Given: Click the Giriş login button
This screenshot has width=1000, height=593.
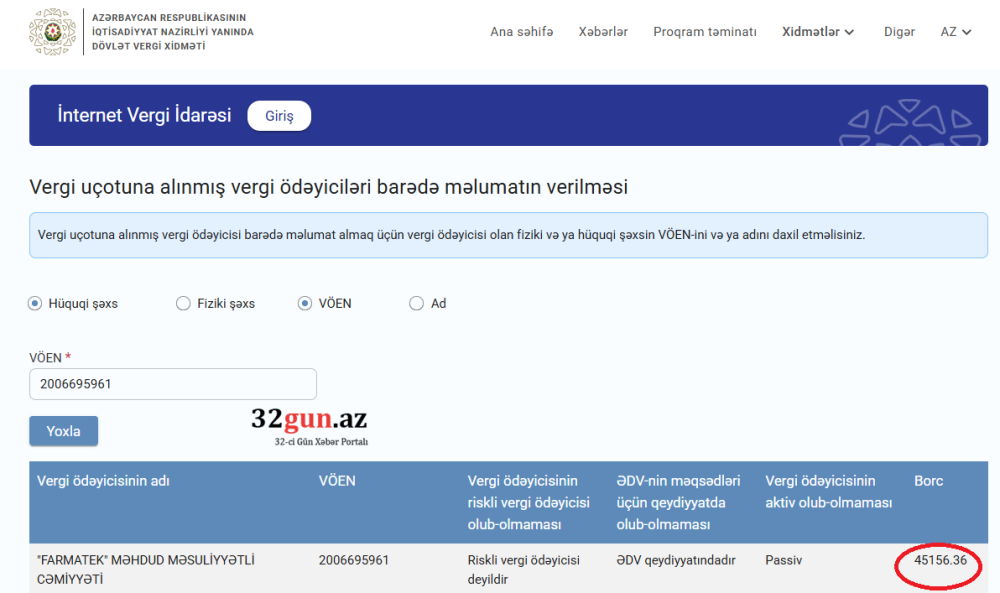Looking at the screenshot, I should pyautogui.click(x=278, y=115).
